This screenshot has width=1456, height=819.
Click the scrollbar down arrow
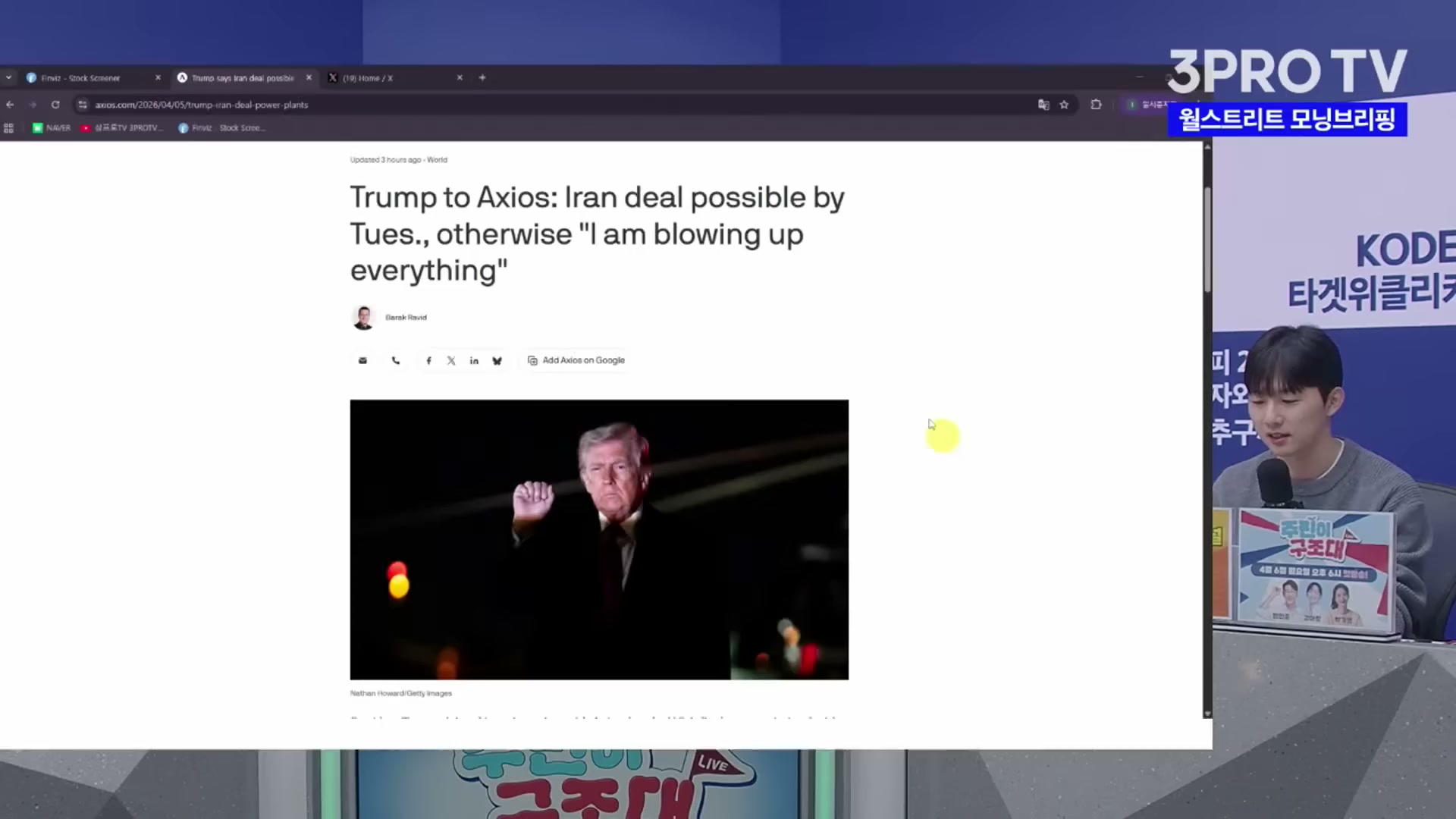pos(1207,714)
